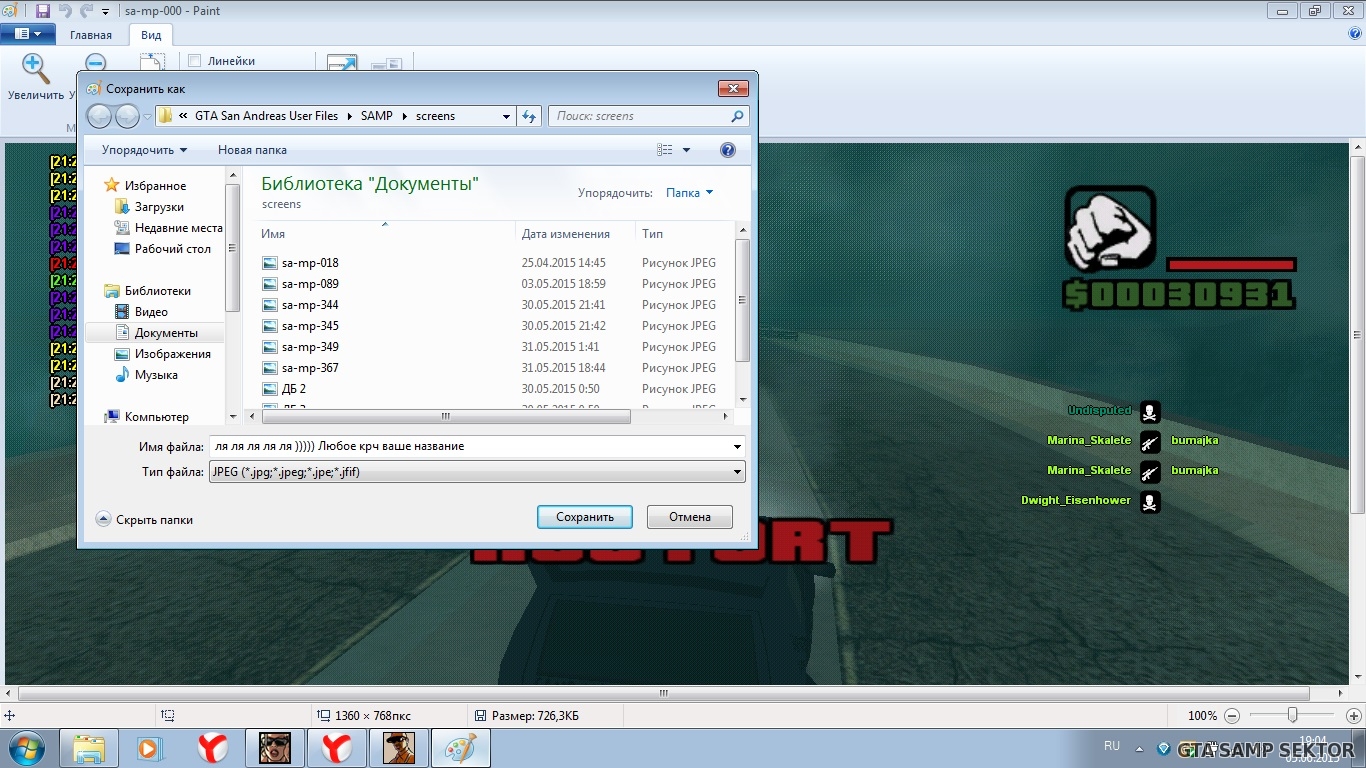Click the refresh icon next to the address bar
Image resolution: width=1366 pixels, height=768 pixels.
click(531, 116)
